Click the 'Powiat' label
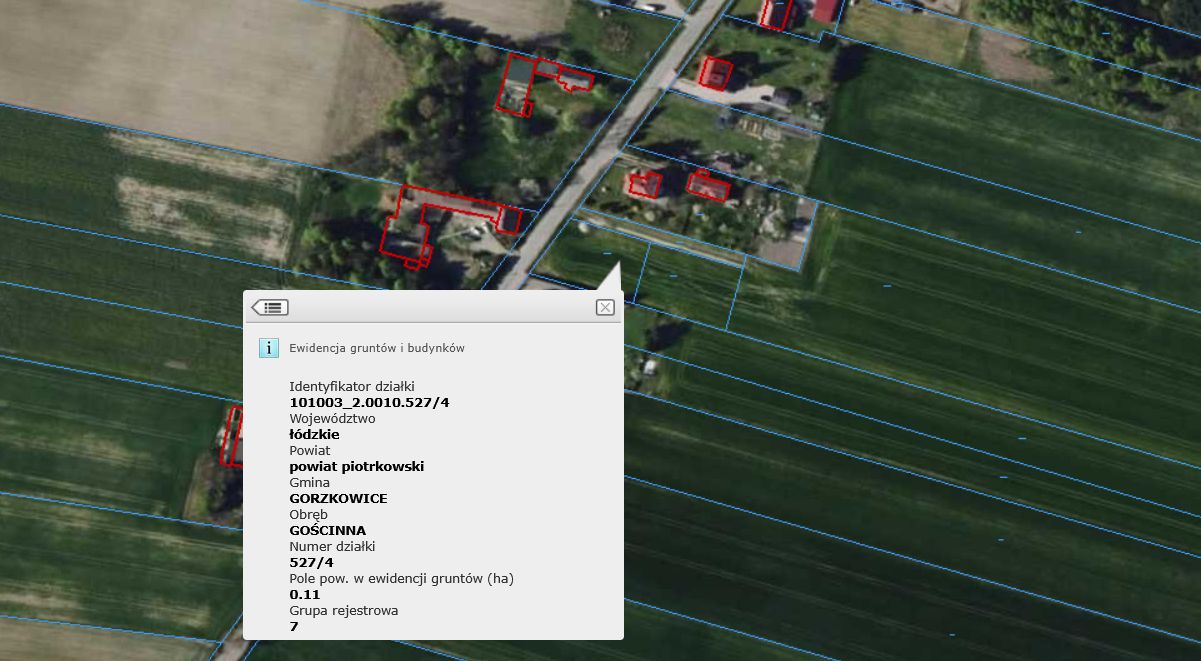 tap(309, 450)
